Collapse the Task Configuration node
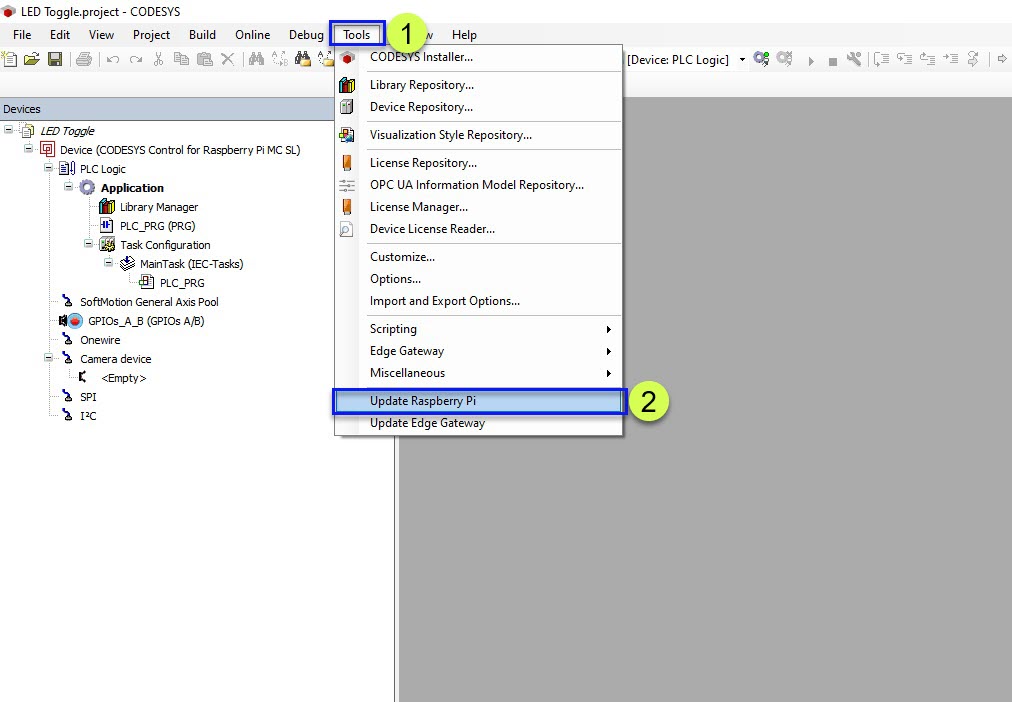 88,244
